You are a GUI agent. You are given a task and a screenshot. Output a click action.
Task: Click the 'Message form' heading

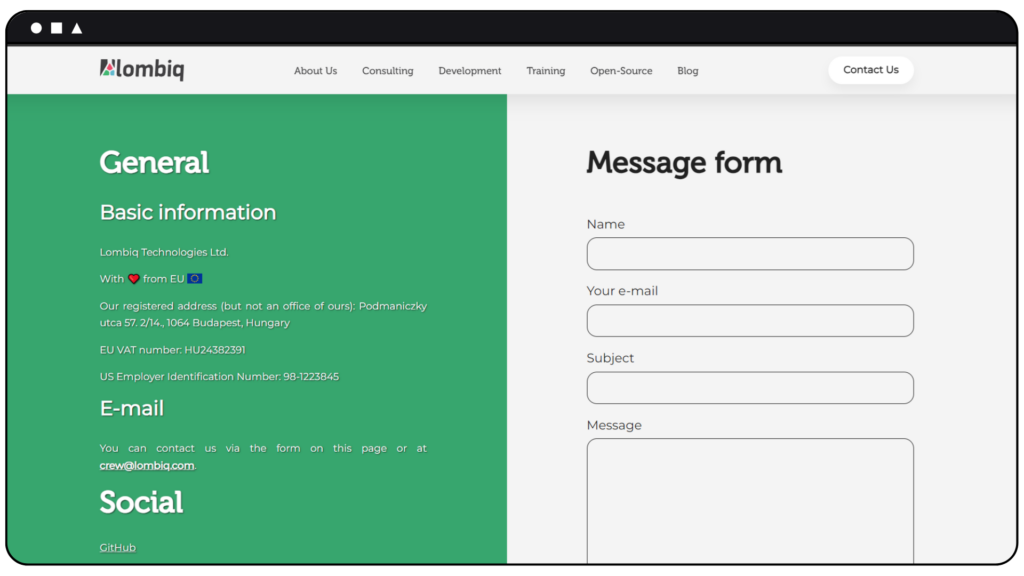[x=684, y=163]
